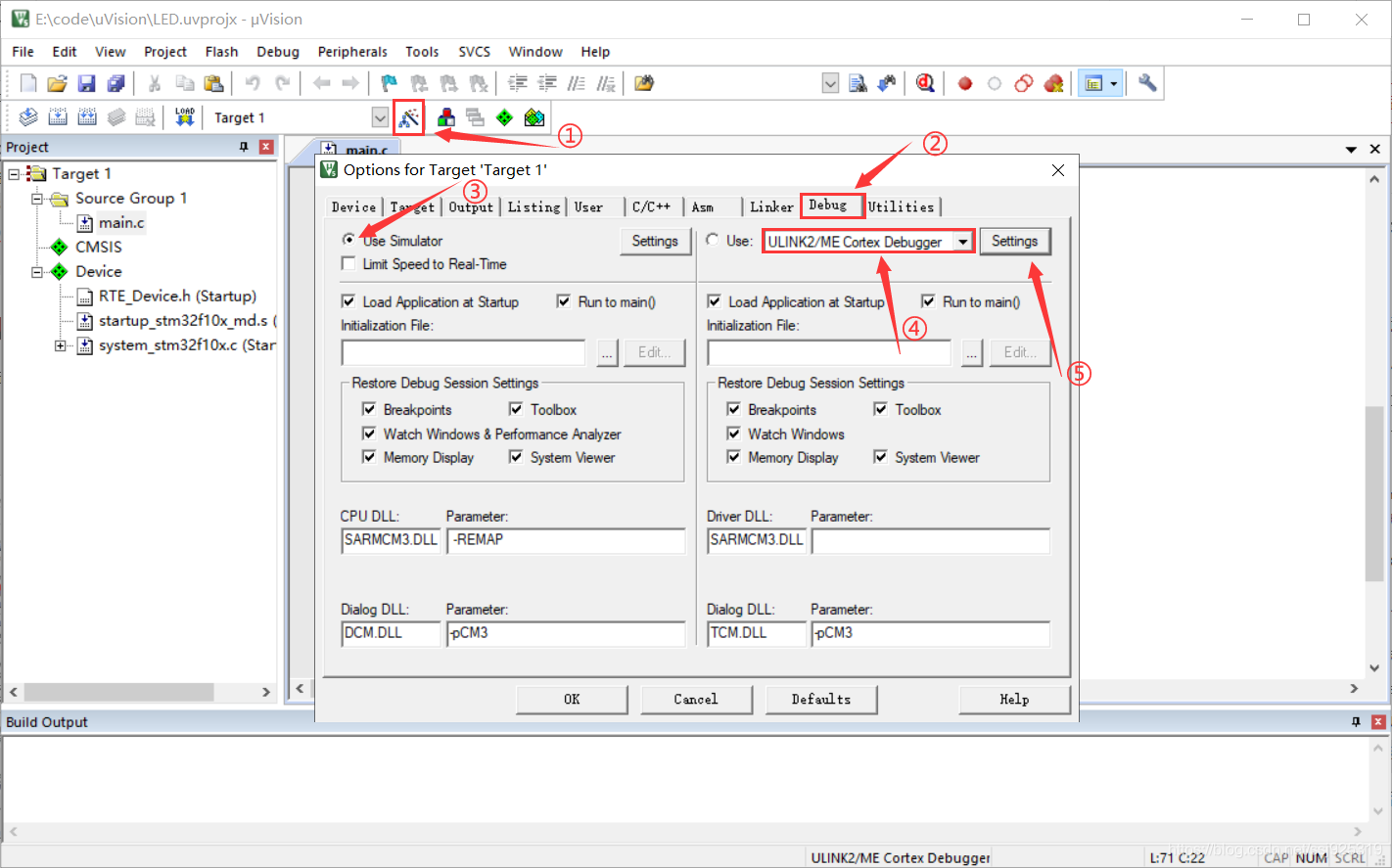Click the Save All toolbar icon

(x=116, y=83)
